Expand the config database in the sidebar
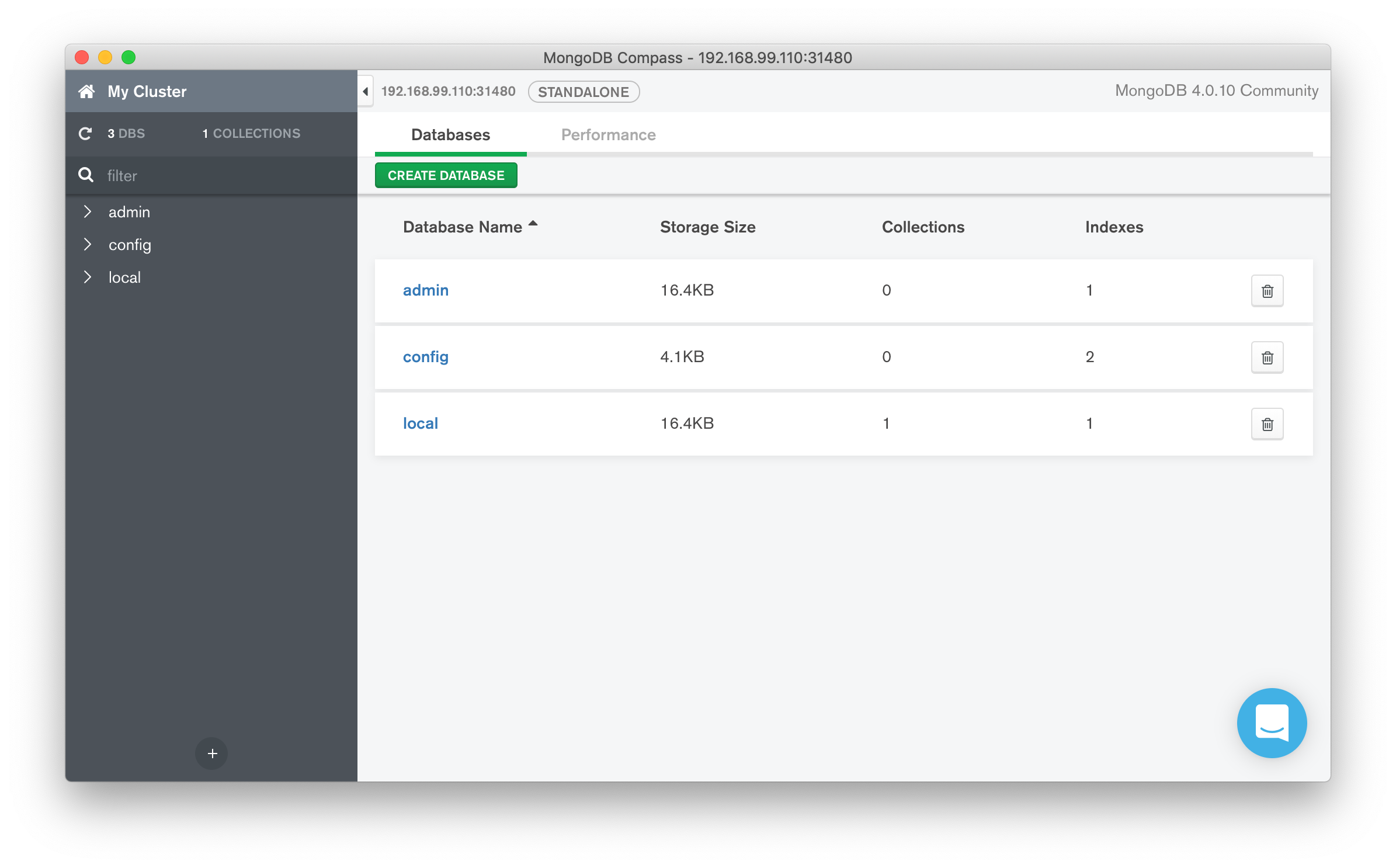 88,244
